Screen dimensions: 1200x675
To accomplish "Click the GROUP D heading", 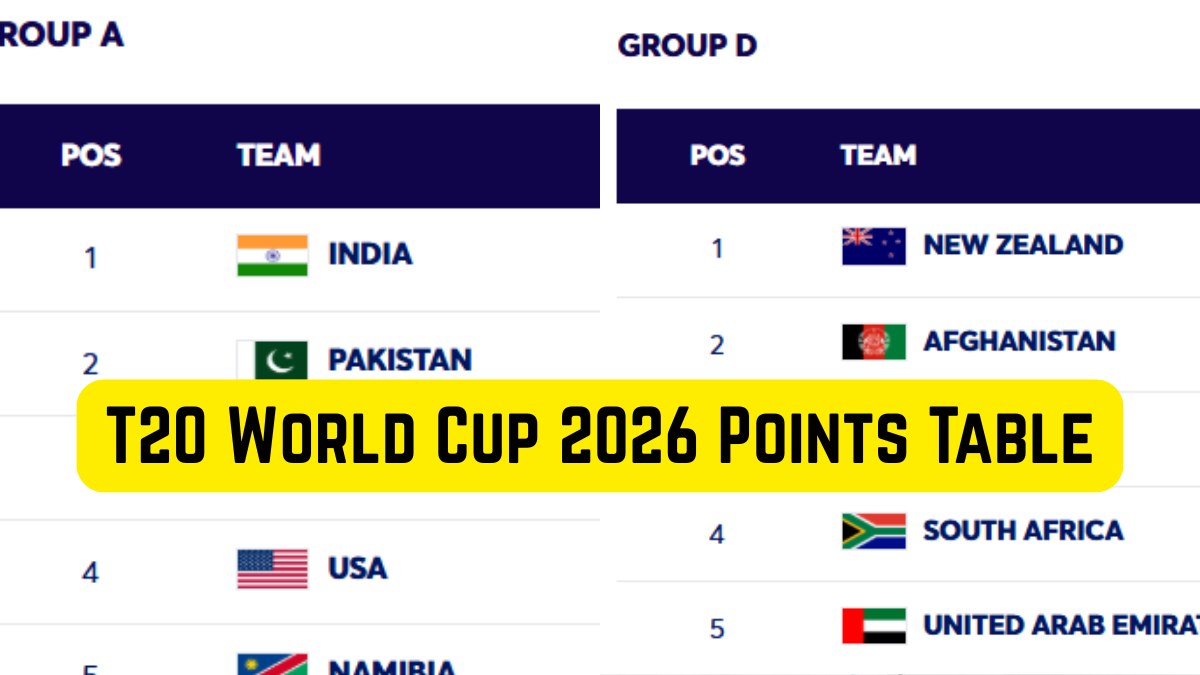I will 687,46.
